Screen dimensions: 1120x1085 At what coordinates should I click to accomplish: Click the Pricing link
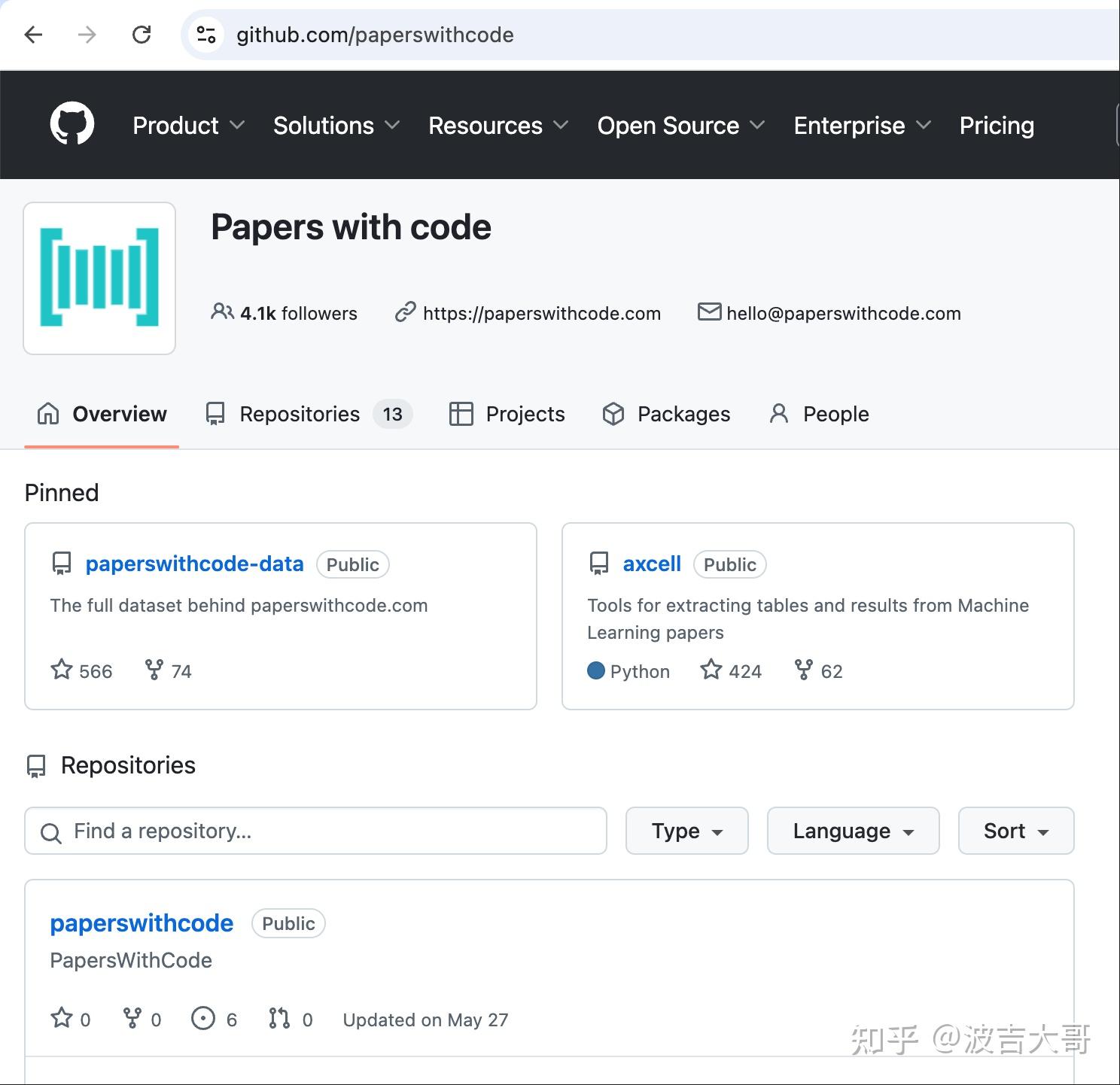(x=996, y=125)
